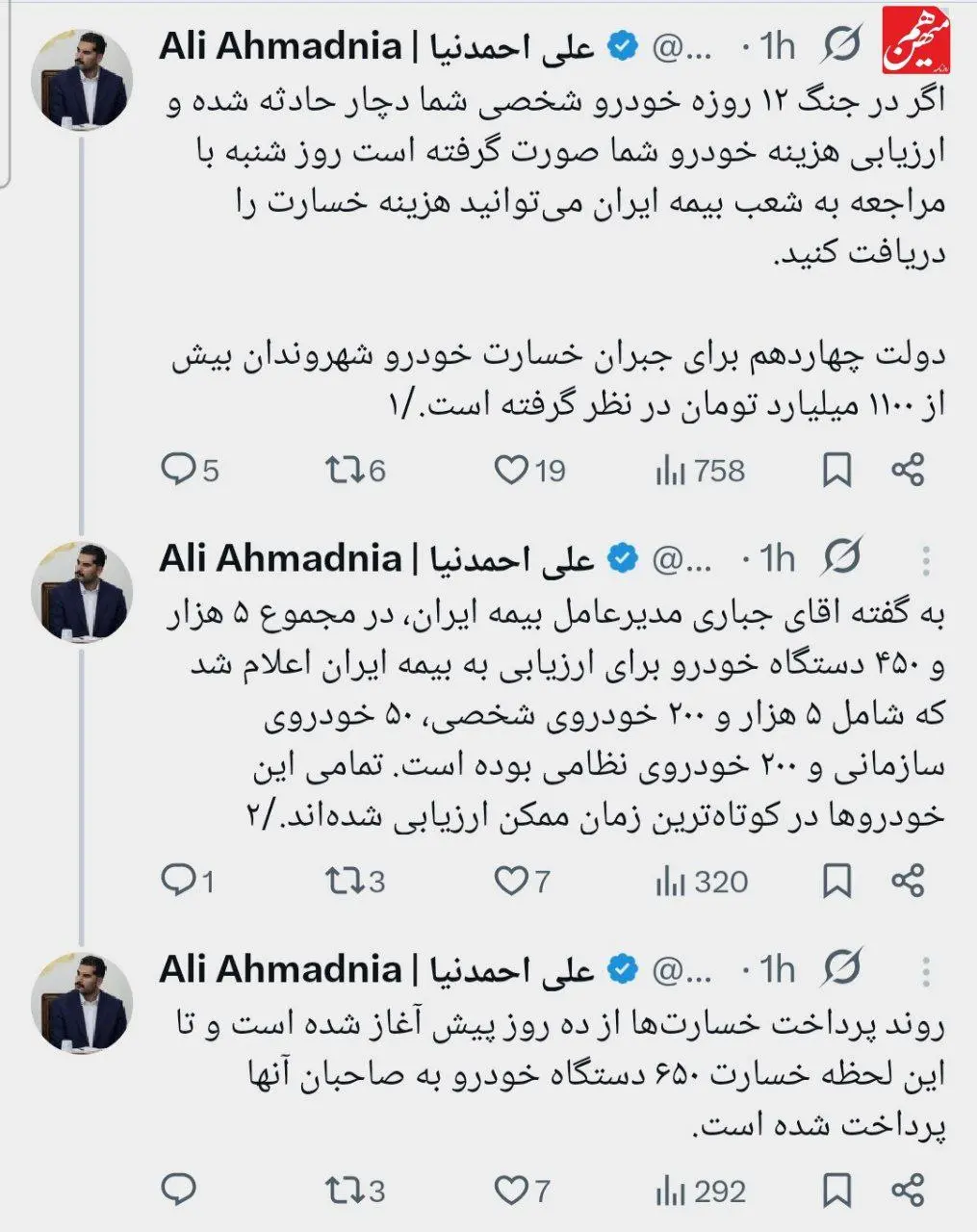Open Ali Ahmadnia profile name in first tweet
The image size is (977, 1232).
[x=280, y=46]
